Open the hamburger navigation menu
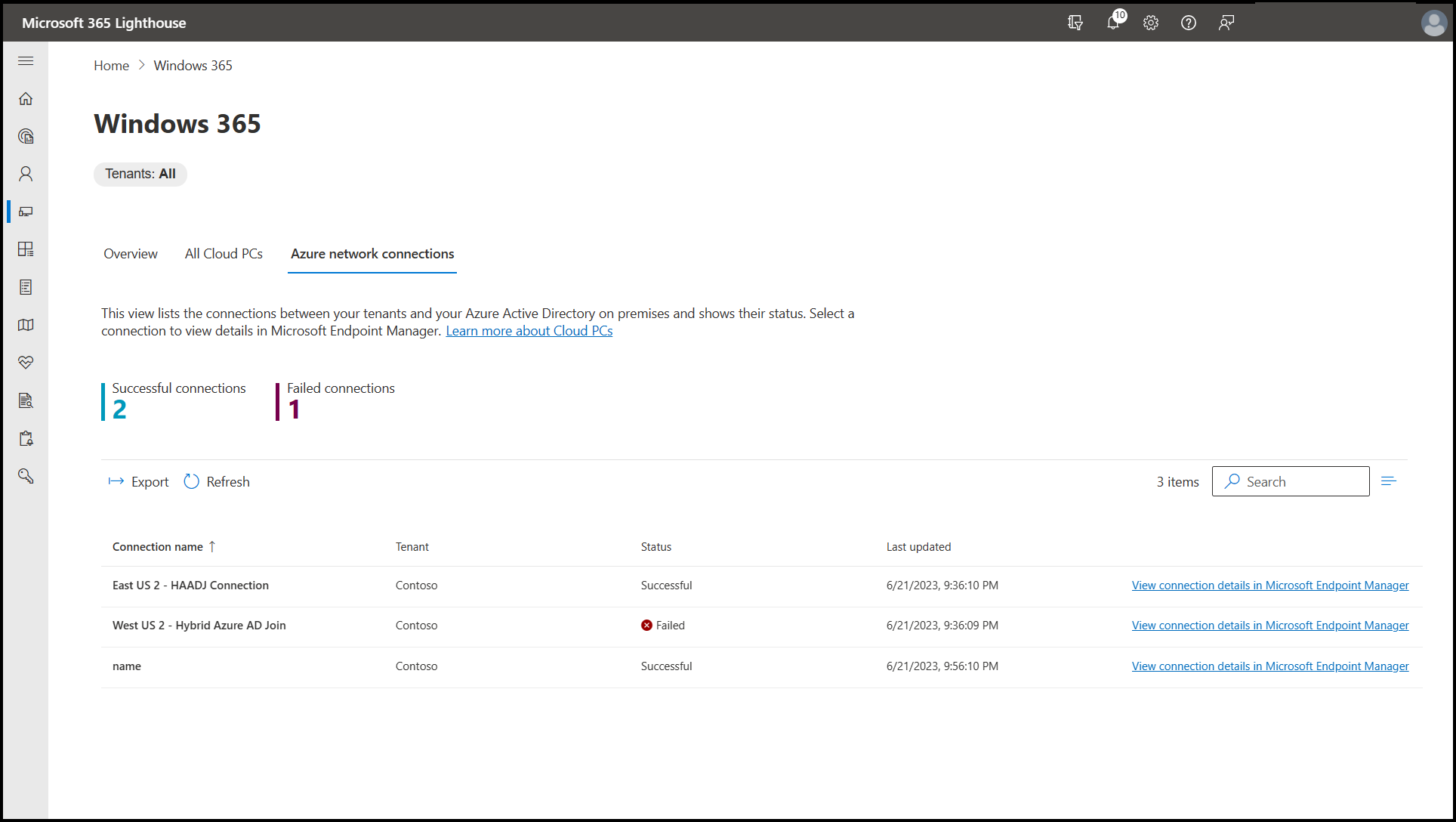 (x=26, y=61)
